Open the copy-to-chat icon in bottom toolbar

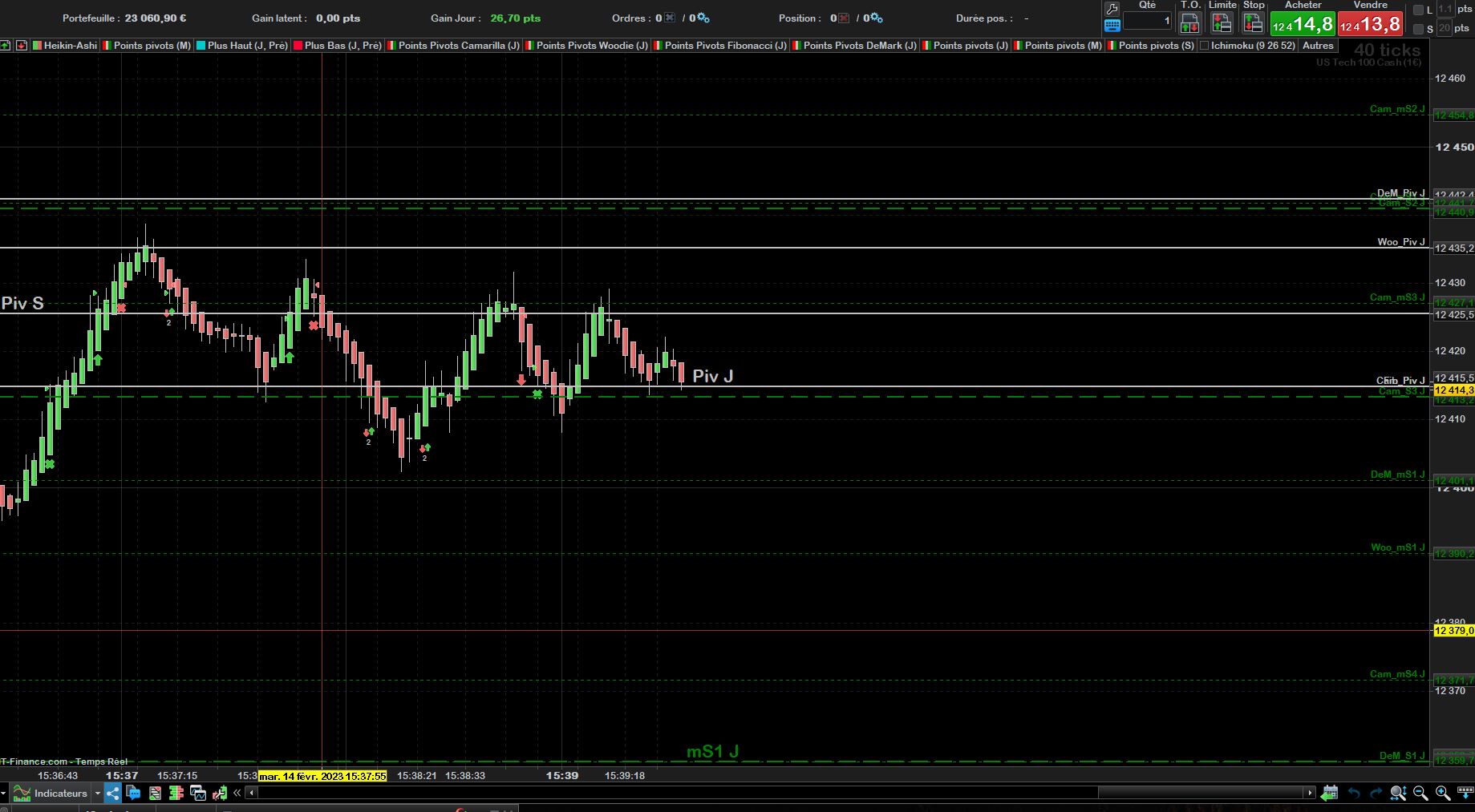point(133,793)
